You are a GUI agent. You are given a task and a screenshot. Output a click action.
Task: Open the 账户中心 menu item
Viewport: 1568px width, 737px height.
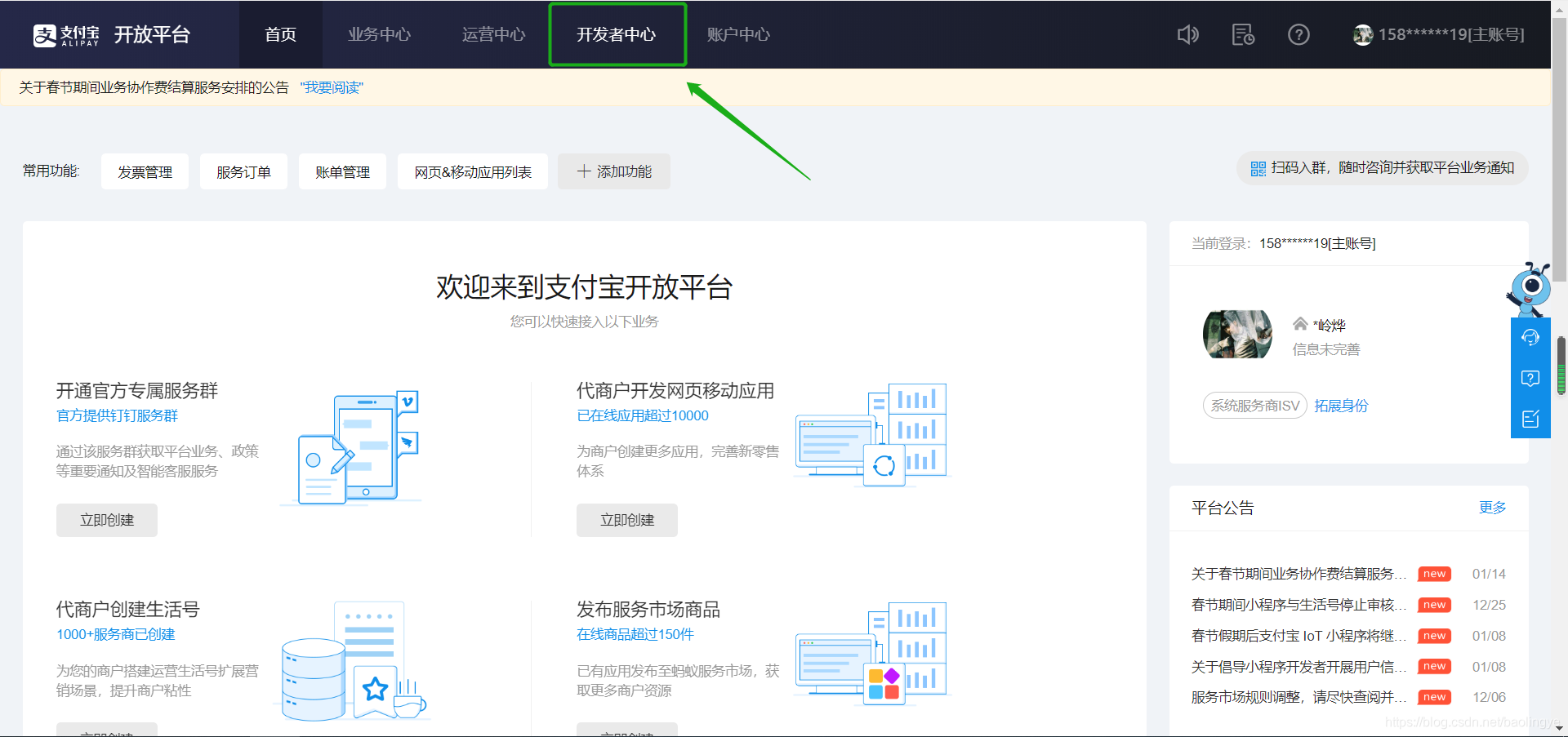tap(738, 34)
